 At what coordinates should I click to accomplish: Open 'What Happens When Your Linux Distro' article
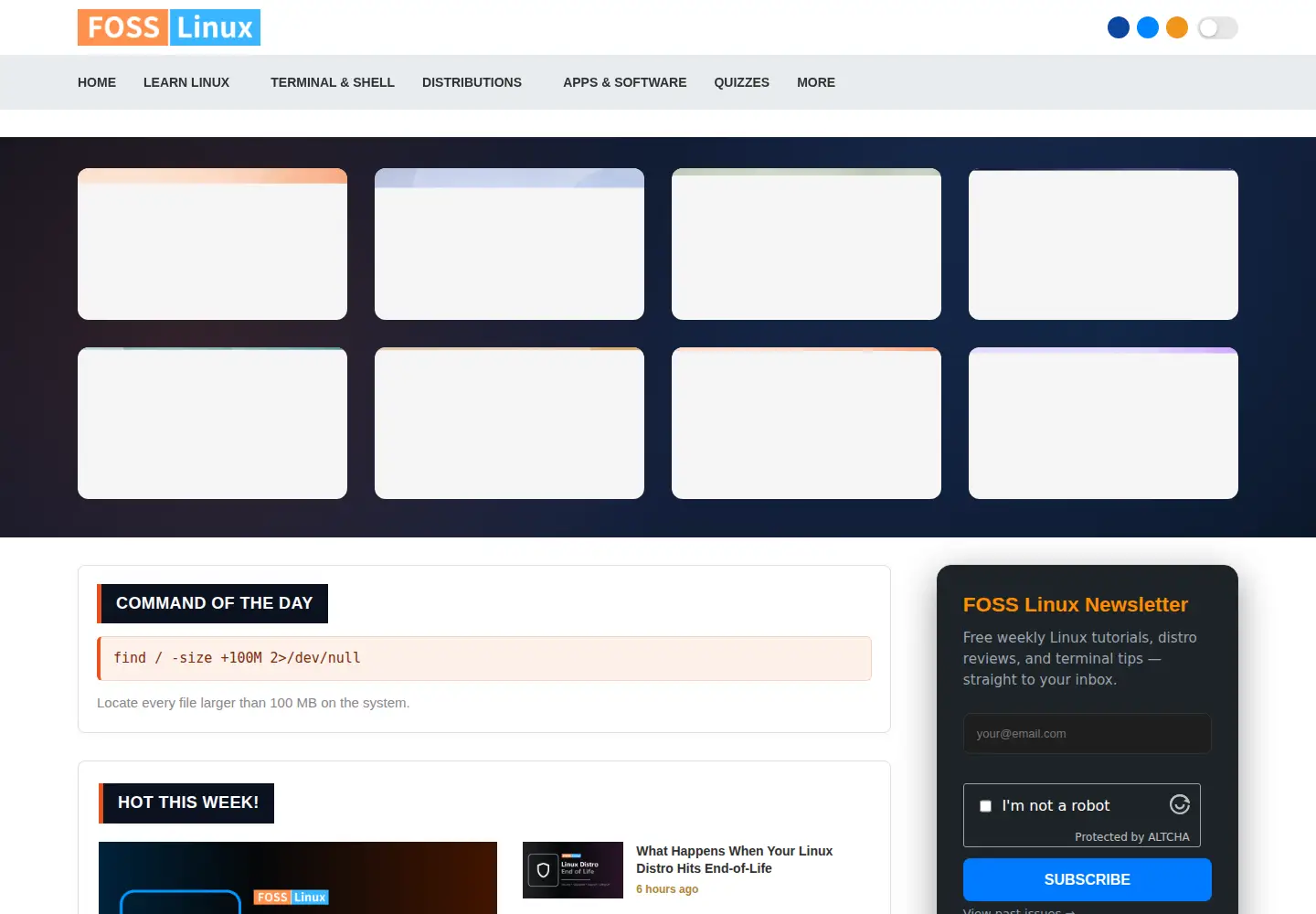[x=735, y=859]
